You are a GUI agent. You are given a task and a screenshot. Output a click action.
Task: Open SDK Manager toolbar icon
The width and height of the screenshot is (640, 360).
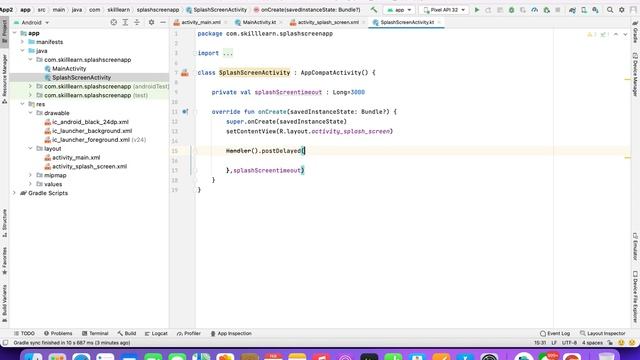point(596,10)
